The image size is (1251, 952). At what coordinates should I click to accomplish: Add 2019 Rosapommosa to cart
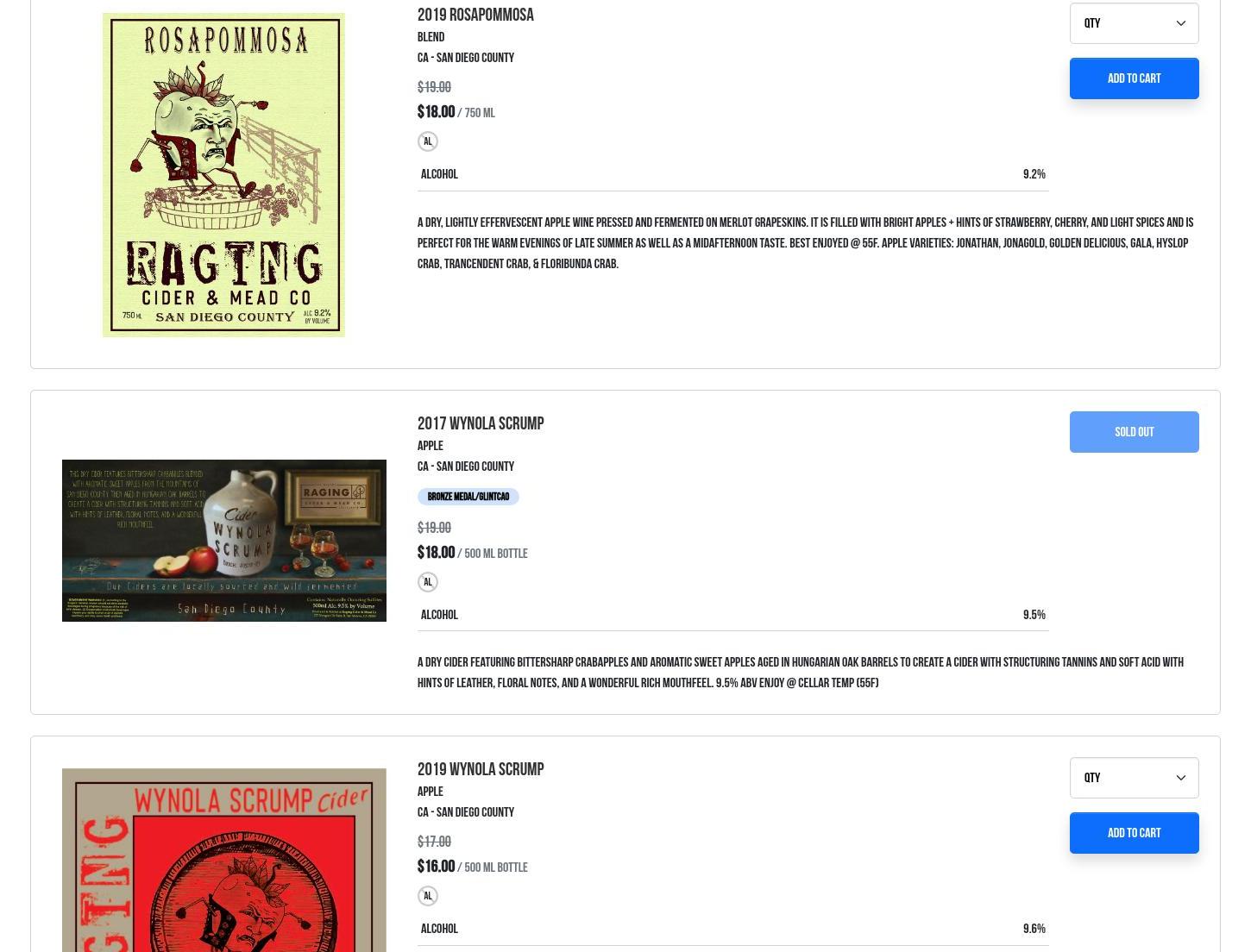(x=1134, y=78)
